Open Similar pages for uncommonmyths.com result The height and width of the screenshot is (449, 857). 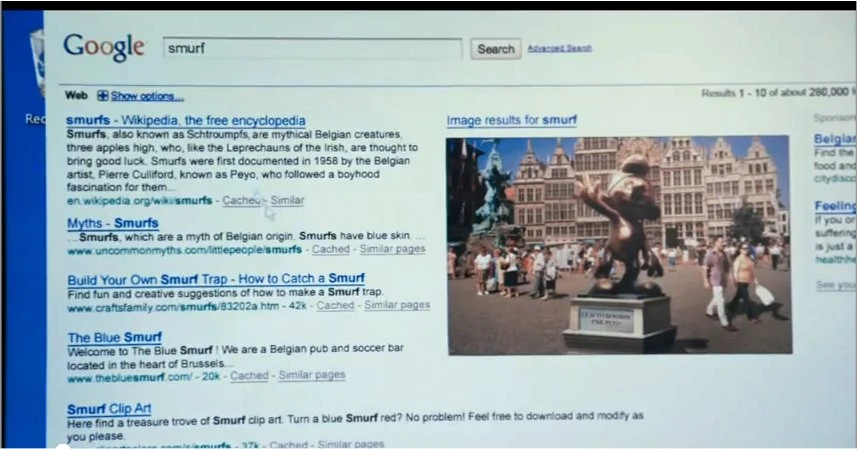tap(392, 249)
